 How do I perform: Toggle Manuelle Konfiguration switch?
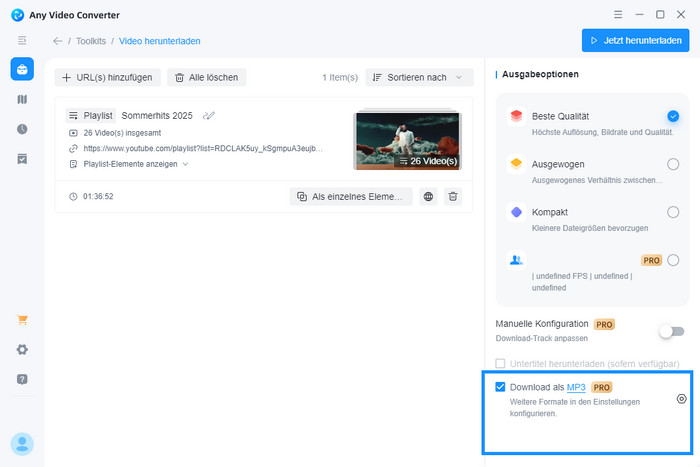click(x=672, y=331)
